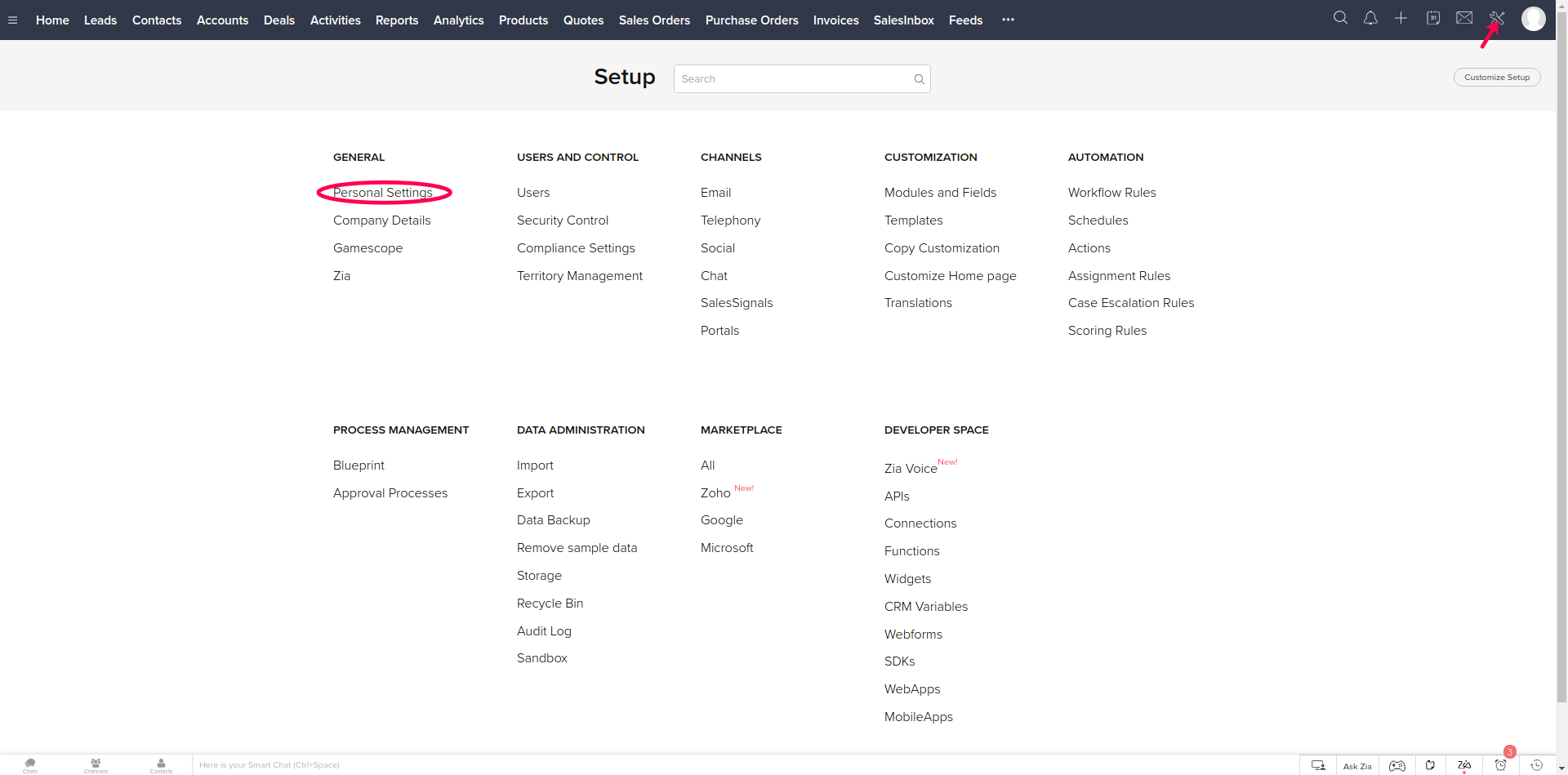Switch to the Analytics tab
The height and width of the screenshot is (775, 1568).
coord(458,20)
